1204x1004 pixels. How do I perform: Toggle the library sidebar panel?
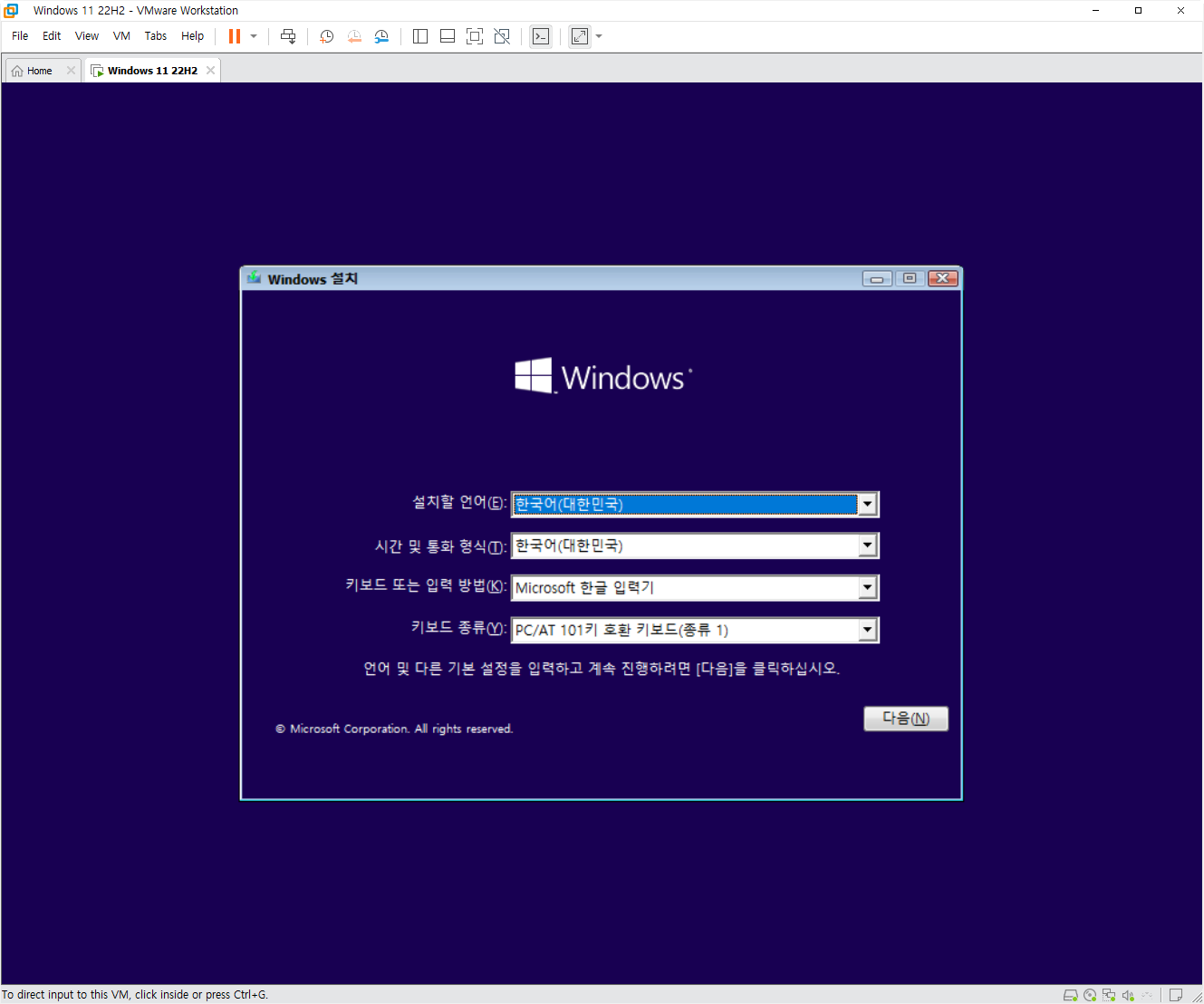click(x=420, y=36)
